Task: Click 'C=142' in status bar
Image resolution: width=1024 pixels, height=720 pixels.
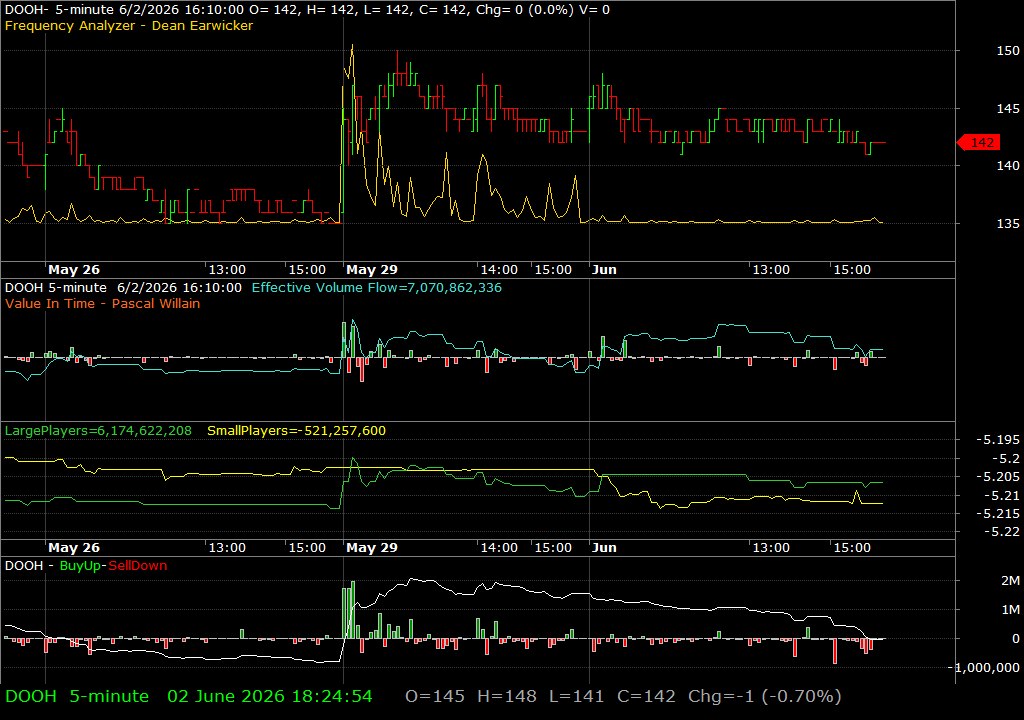Action: [x=646, y=696]
